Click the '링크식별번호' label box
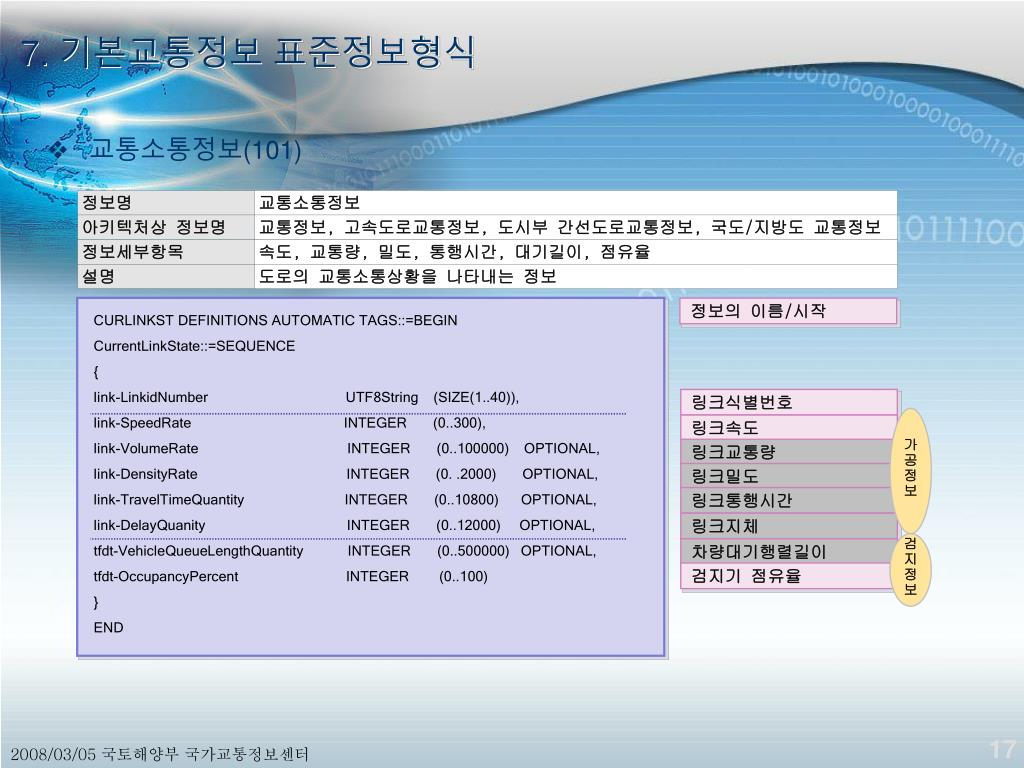1024x768 pixels. click(789, 402)
